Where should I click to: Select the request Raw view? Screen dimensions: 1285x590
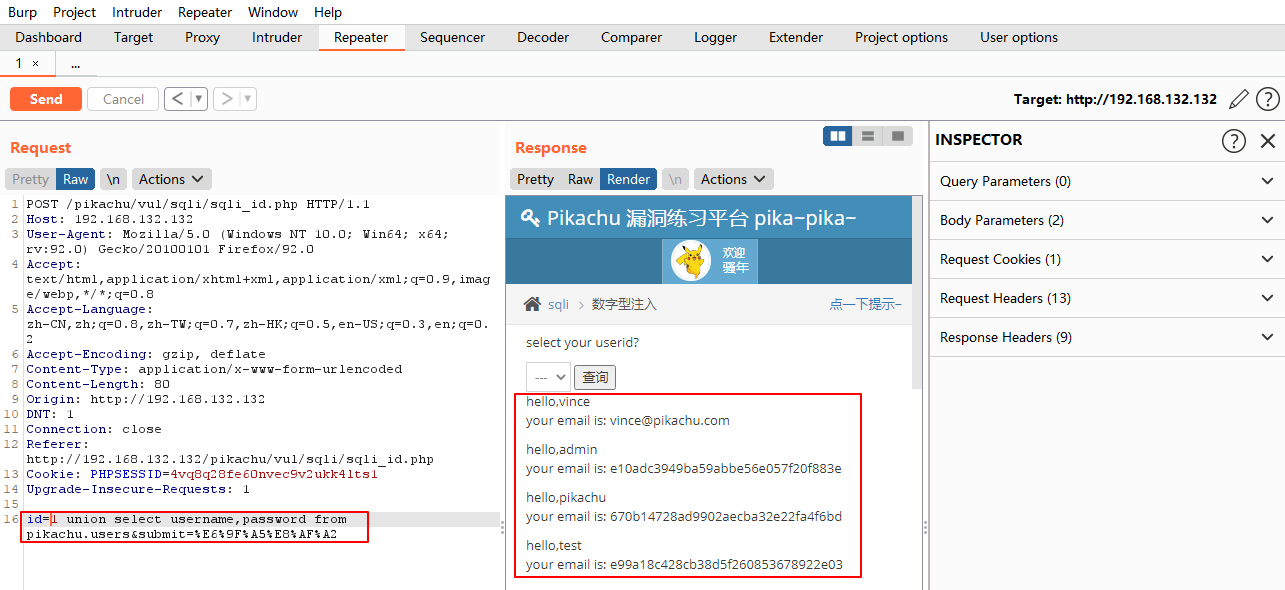[x=75, y=179]
